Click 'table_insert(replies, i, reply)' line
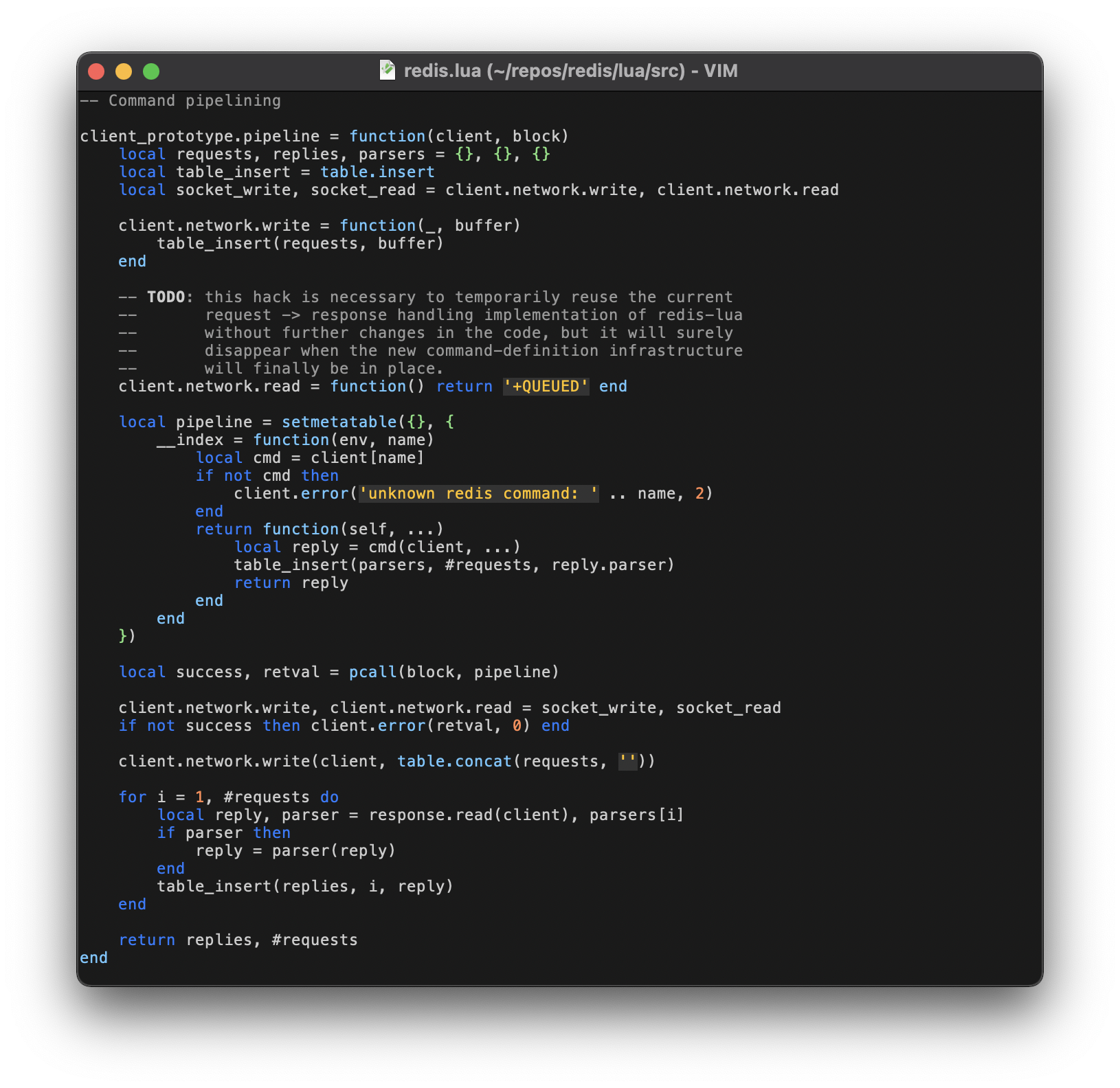1120x1088 pixels. [305, 887]
